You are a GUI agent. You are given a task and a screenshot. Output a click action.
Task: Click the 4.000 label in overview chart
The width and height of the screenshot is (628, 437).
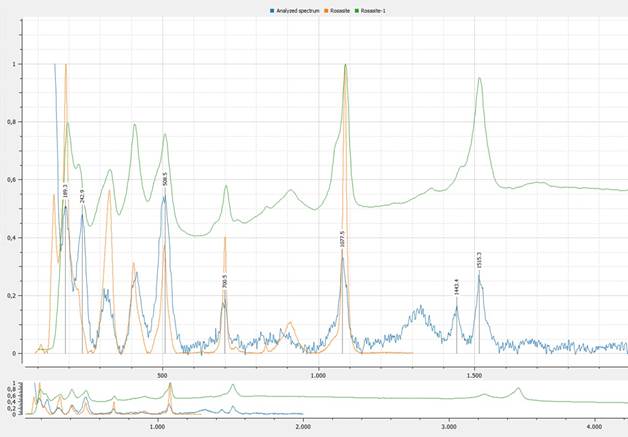pyautogui.click(x=595, y=427)
